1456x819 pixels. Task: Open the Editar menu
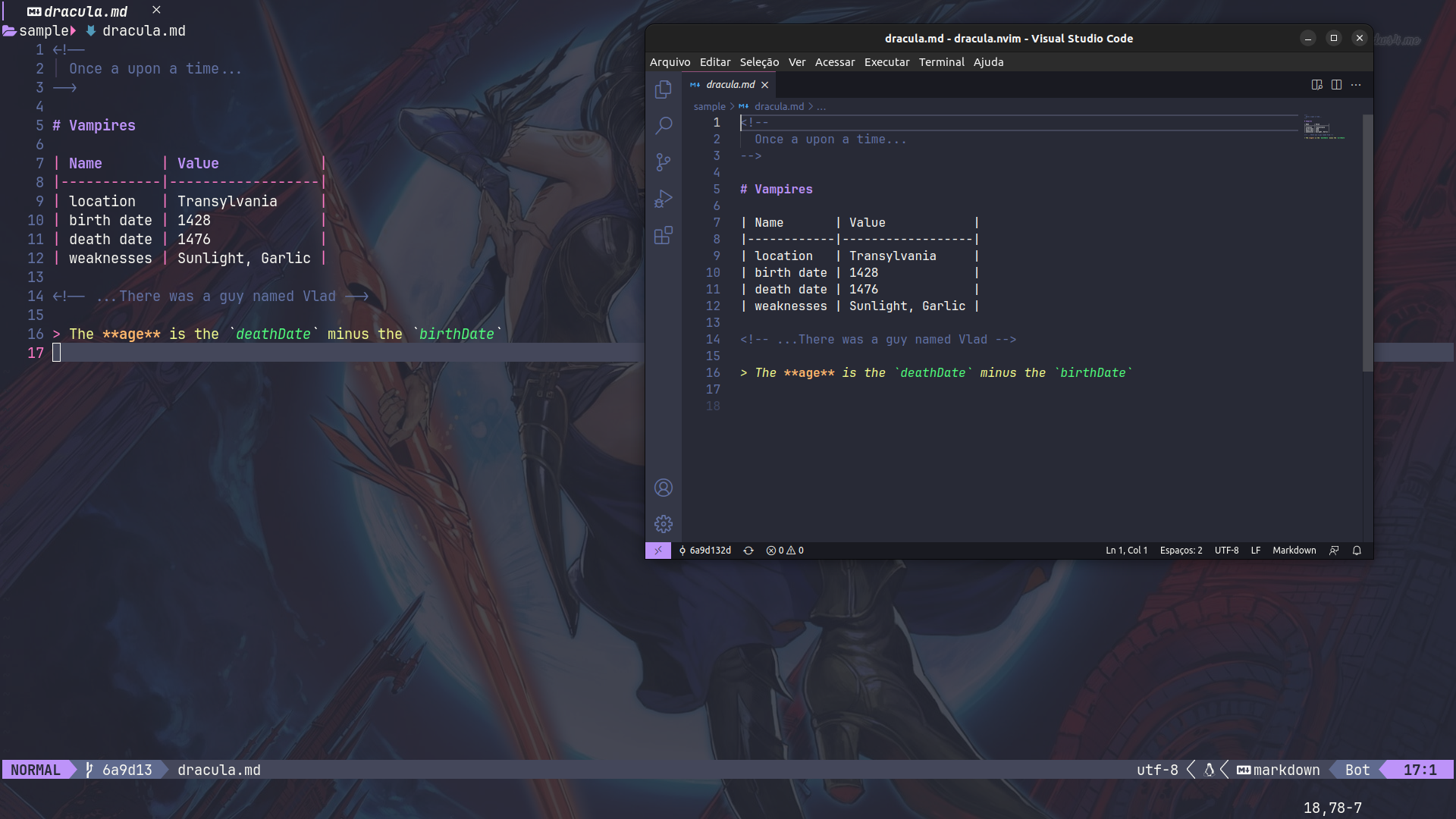point(715,62)
